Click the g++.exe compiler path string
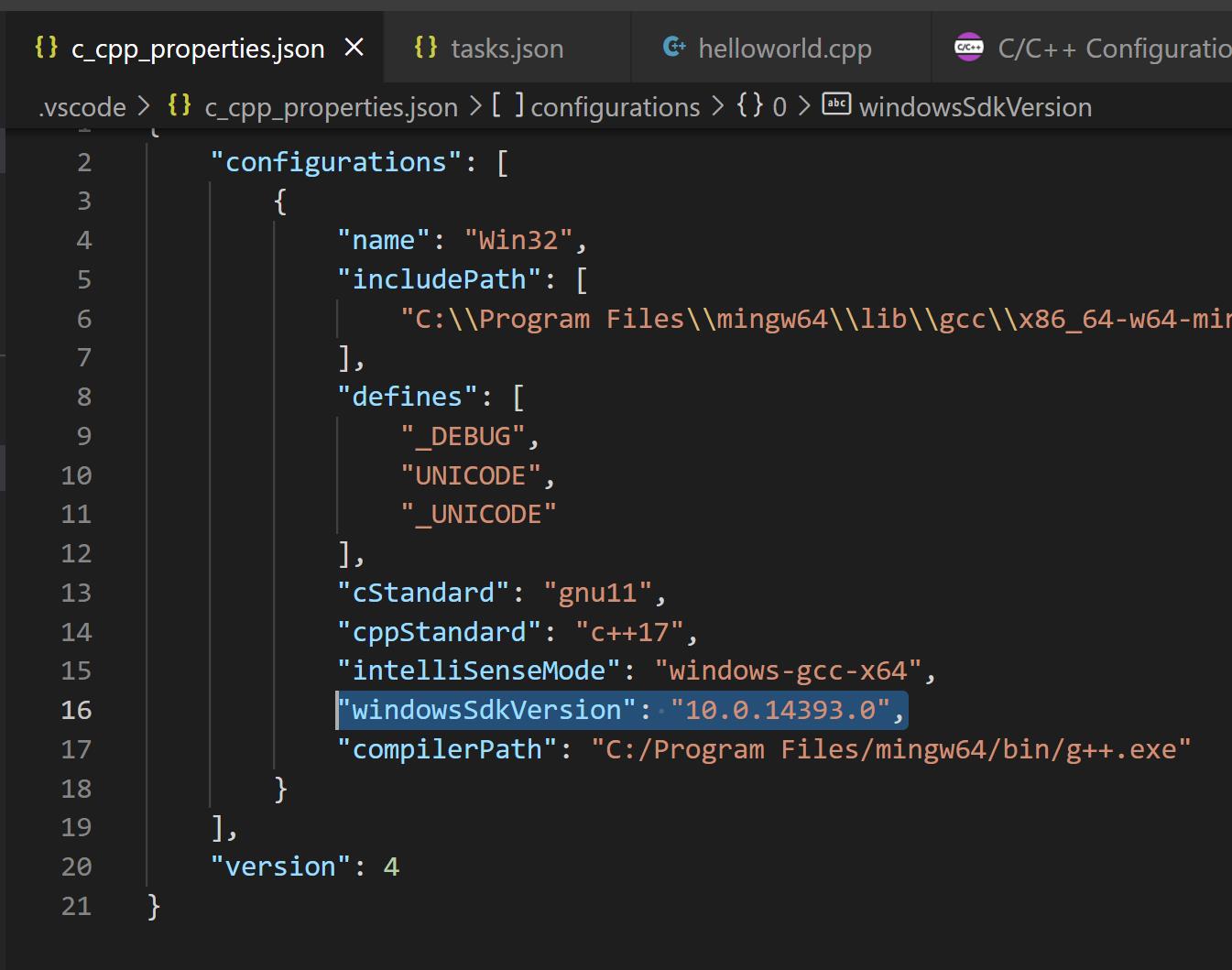 (891, 749)
